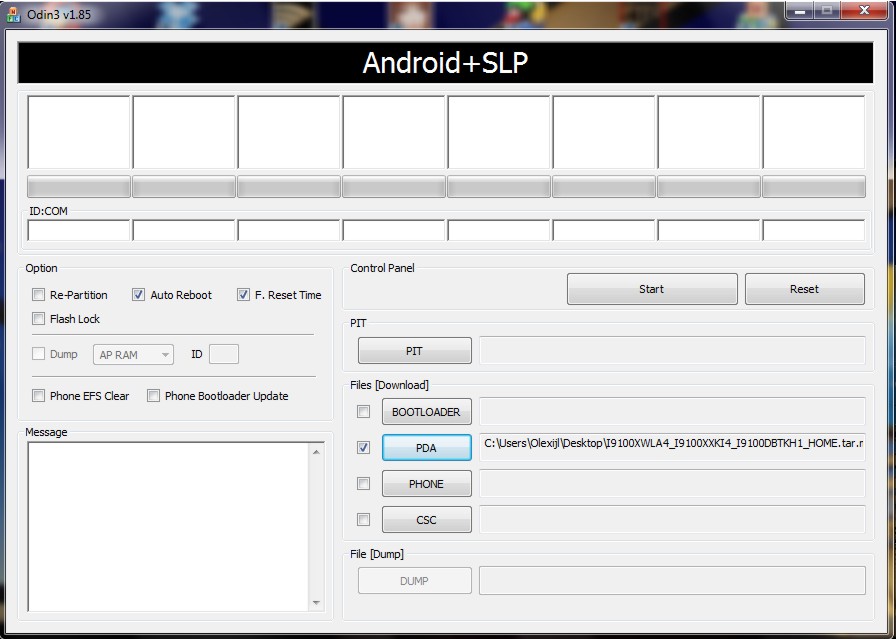This screenshot has height=639, width=896.
Task: Close the Odin3 window
Action: (865, 11)
